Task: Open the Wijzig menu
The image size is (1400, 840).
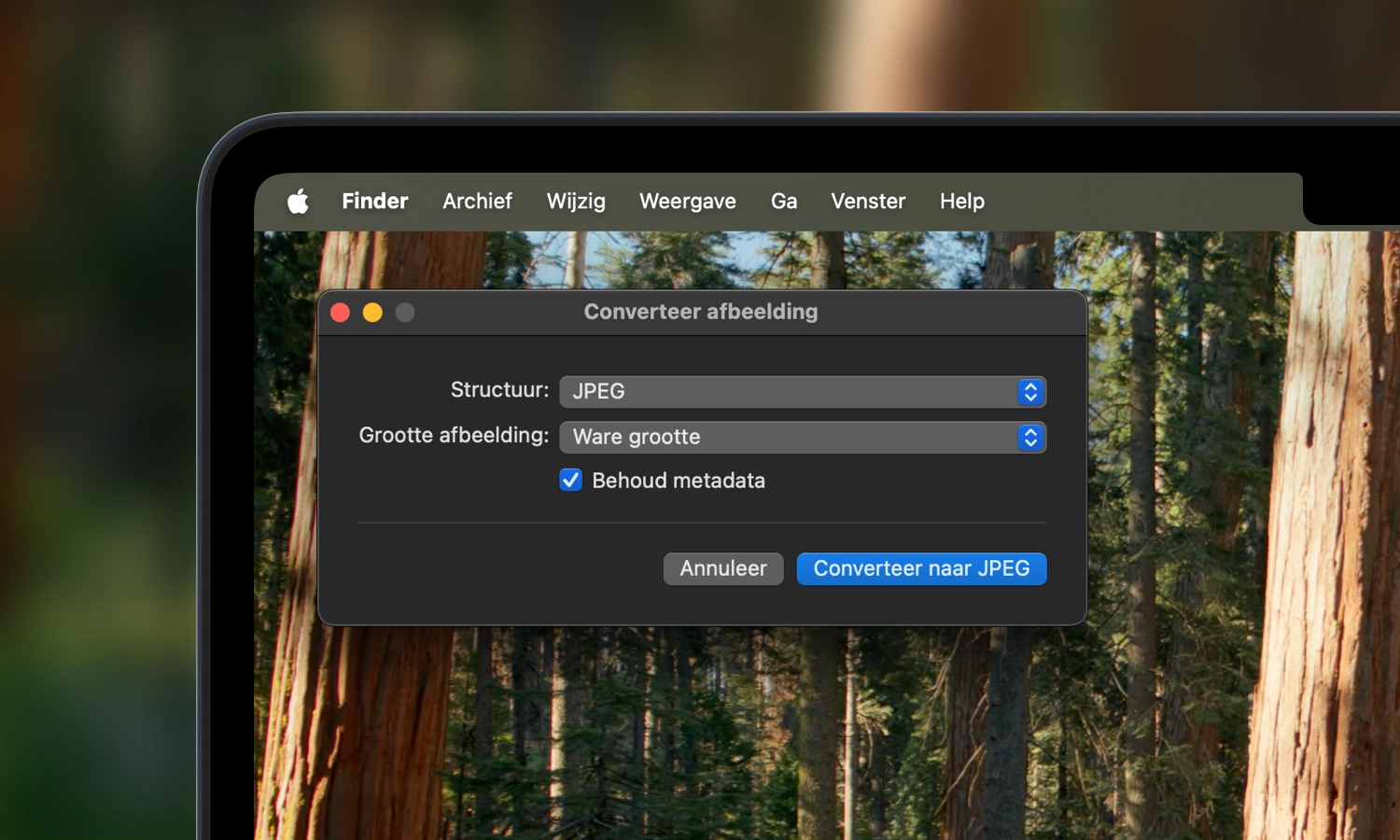Action: 575,201
